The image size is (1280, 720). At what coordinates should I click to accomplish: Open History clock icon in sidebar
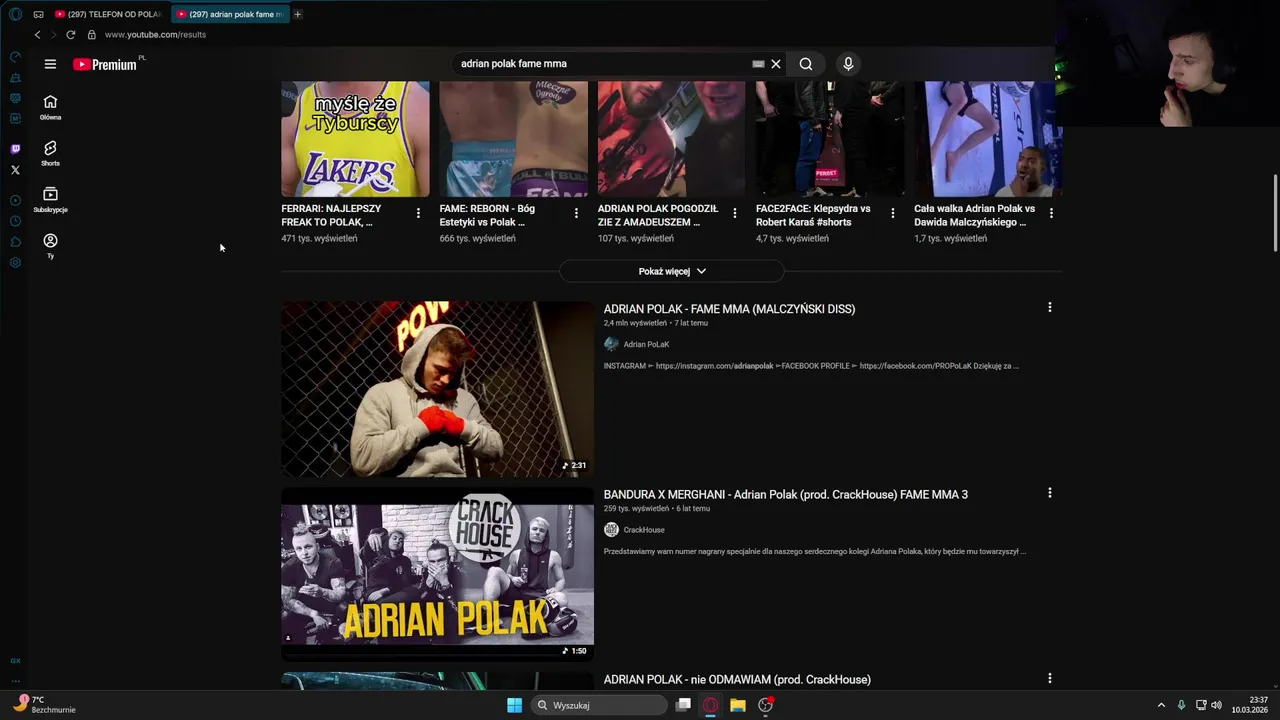click(15, 221)
